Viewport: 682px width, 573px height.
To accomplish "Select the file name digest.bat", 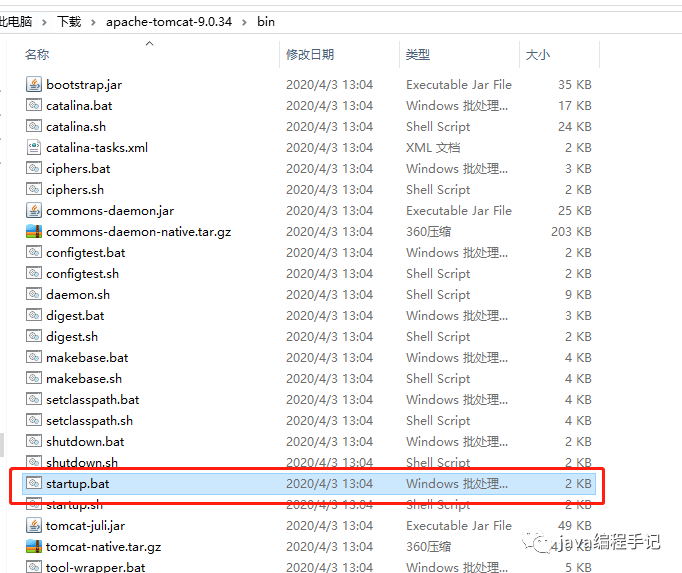I will click(75, 315).
